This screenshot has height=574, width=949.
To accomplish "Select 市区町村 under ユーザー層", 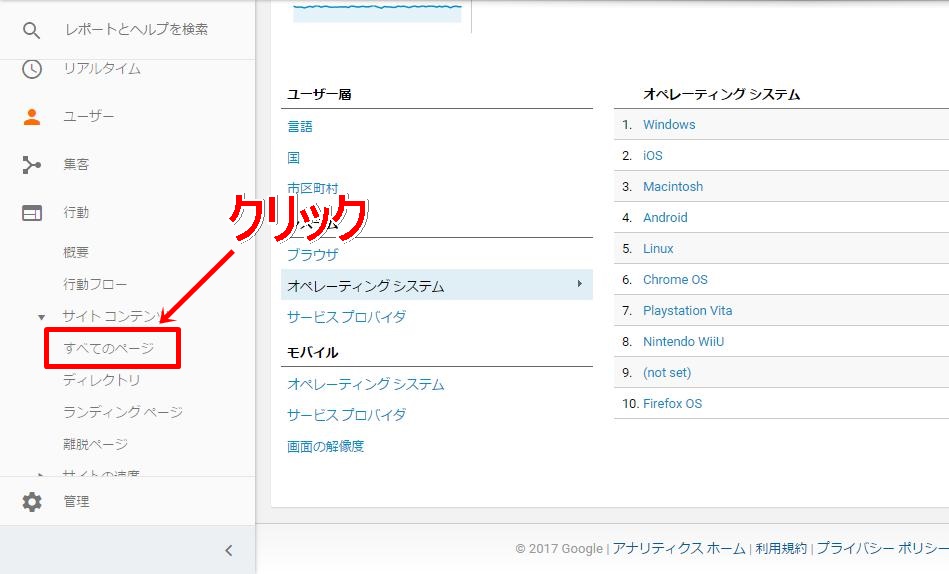I will [312, 188].
